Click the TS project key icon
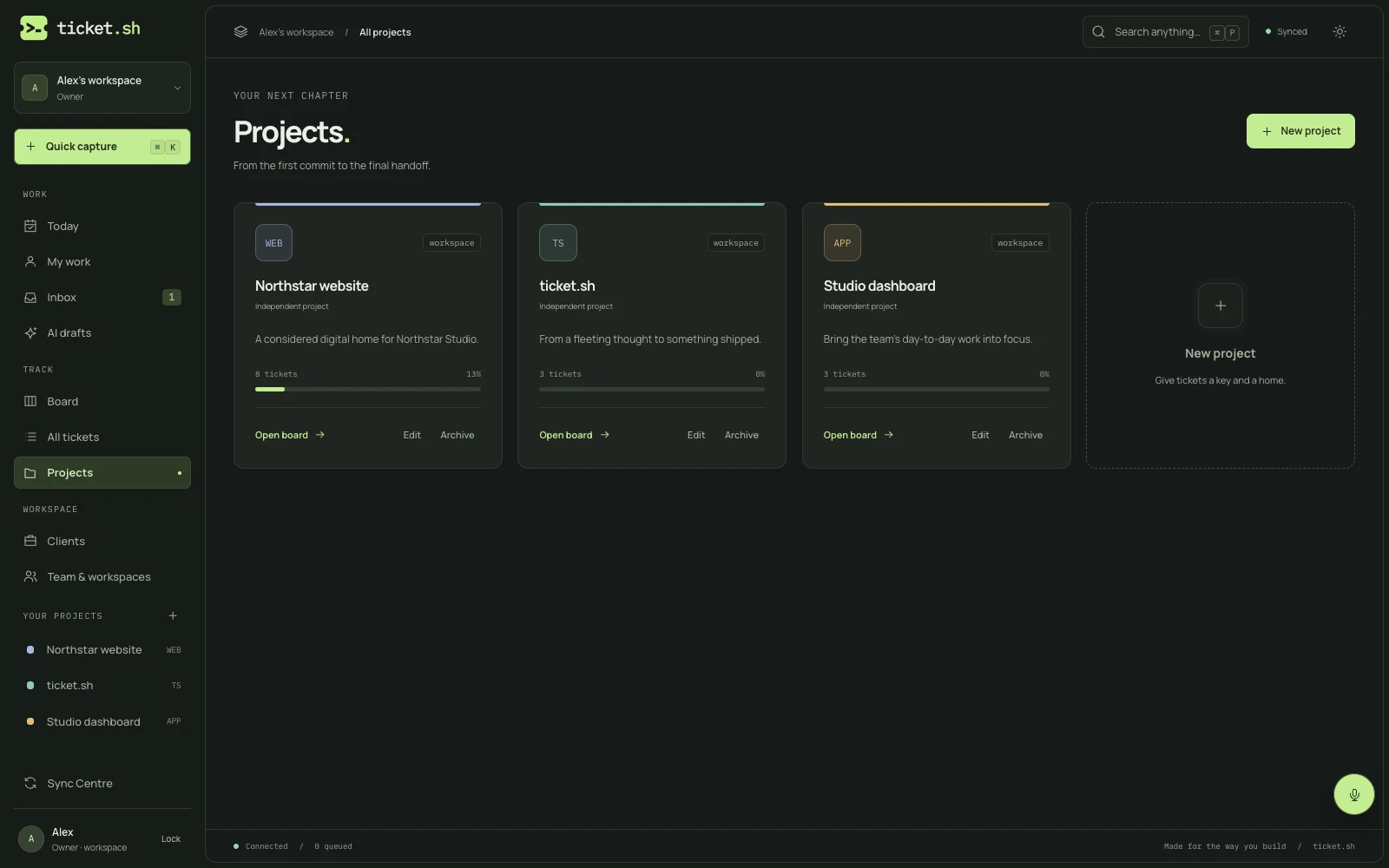 (x=558, y=243)
